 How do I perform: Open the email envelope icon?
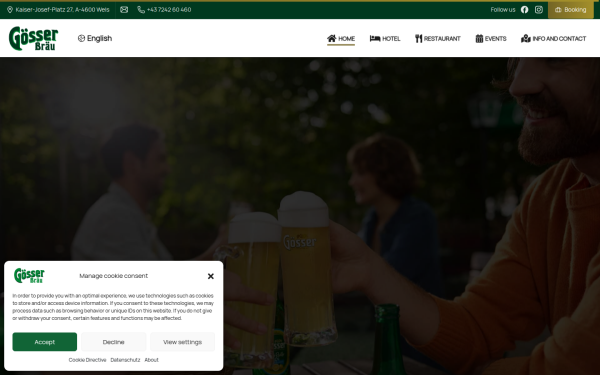(124, 10)
